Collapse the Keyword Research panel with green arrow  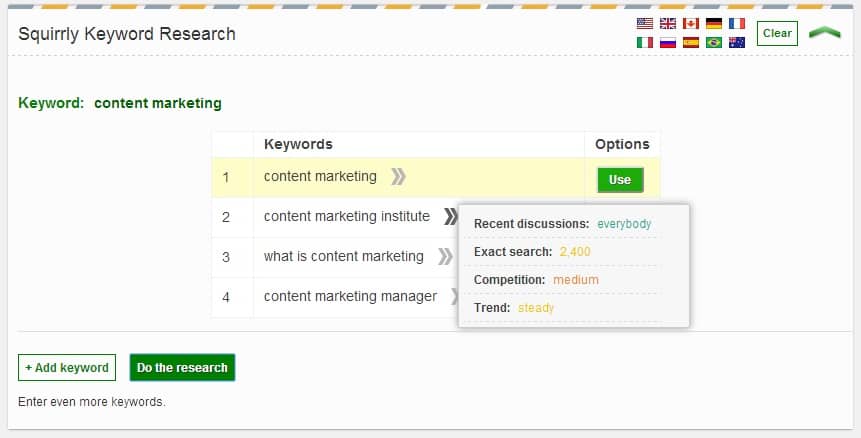coord(825,33)
